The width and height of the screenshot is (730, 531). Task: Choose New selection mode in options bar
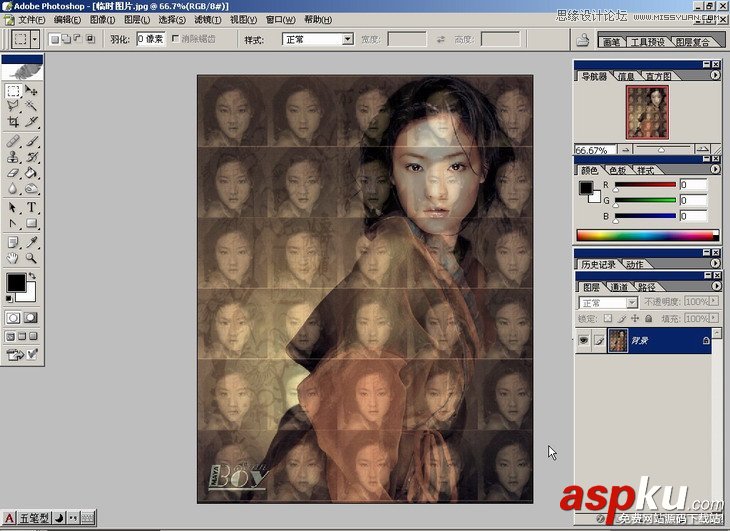(x=54, y=39)
